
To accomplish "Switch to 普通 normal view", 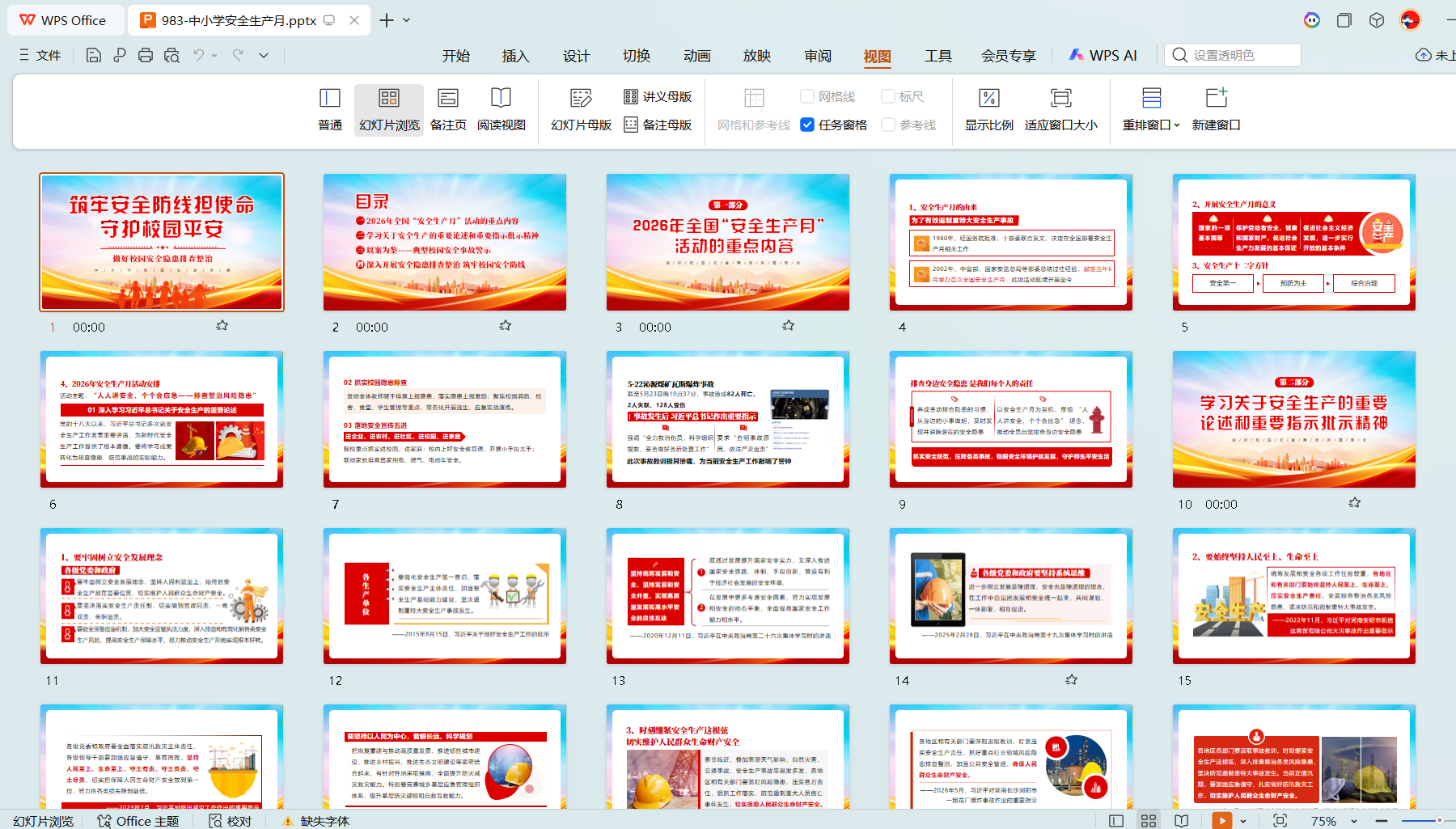I will pos(330,109).
